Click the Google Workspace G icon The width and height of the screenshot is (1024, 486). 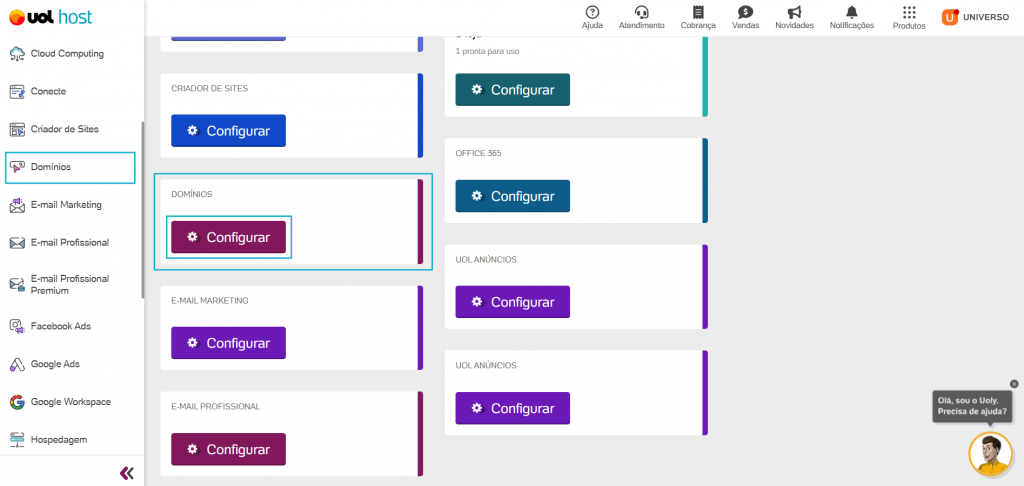17,402
